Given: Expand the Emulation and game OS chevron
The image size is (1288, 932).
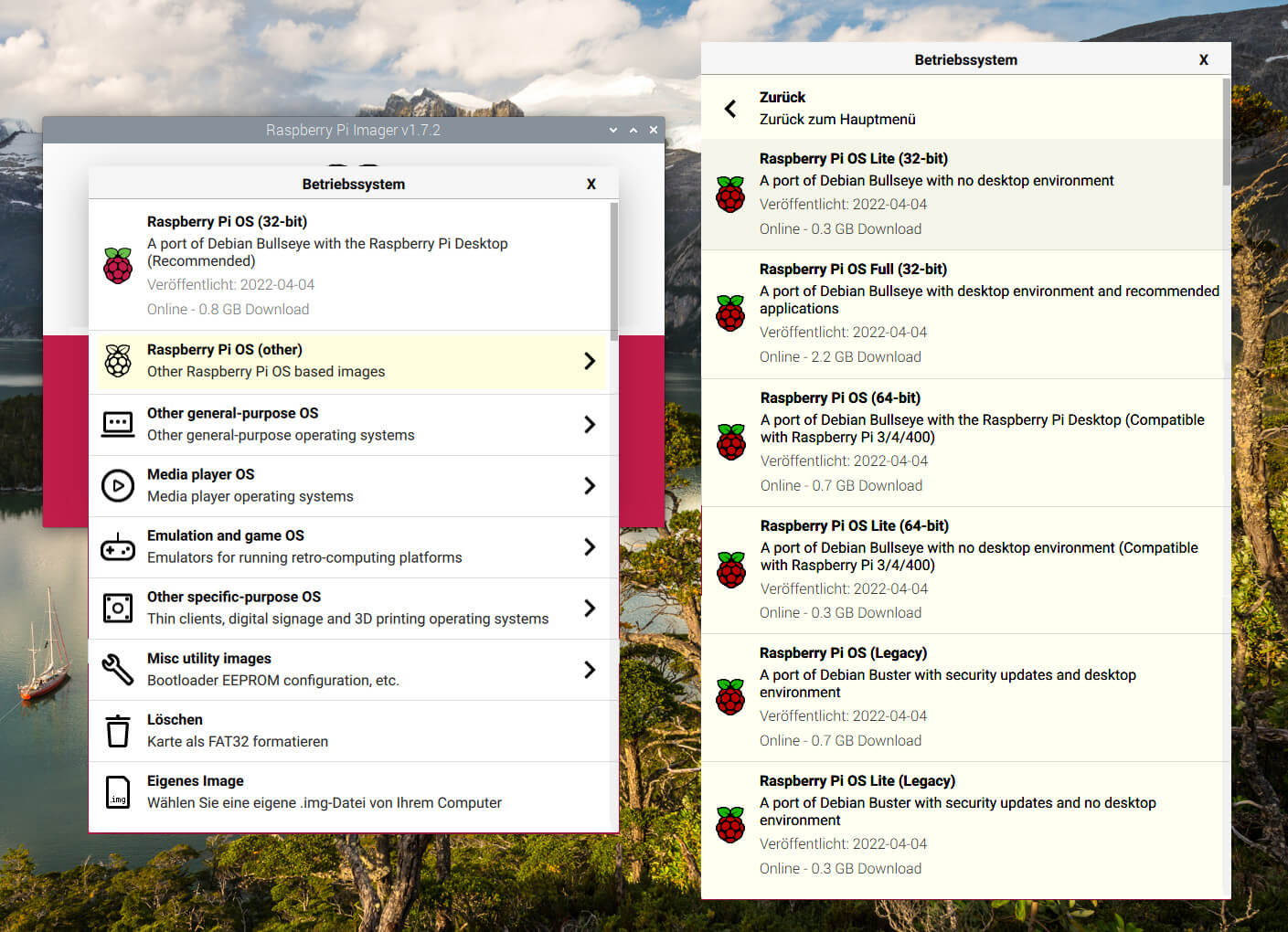Looking at the screenshot, I should point(590,546).
